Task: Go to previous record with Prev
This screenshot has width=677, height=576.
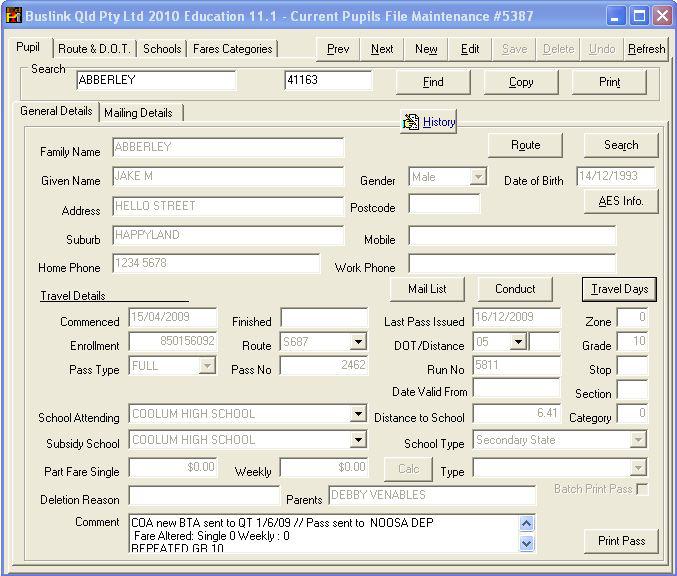Action: tap(338, 49)
